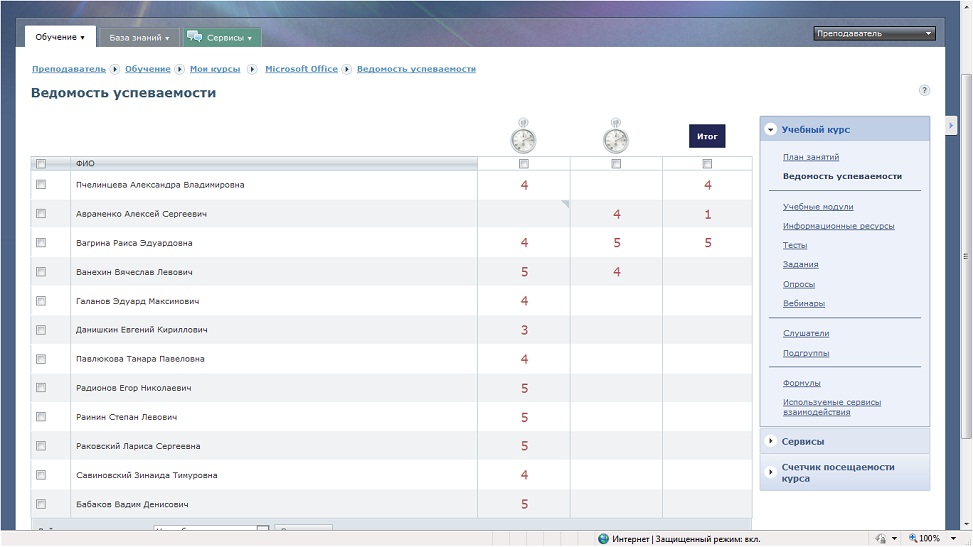
Task: Click the help question mark icon
Action: tap(924, 91)
